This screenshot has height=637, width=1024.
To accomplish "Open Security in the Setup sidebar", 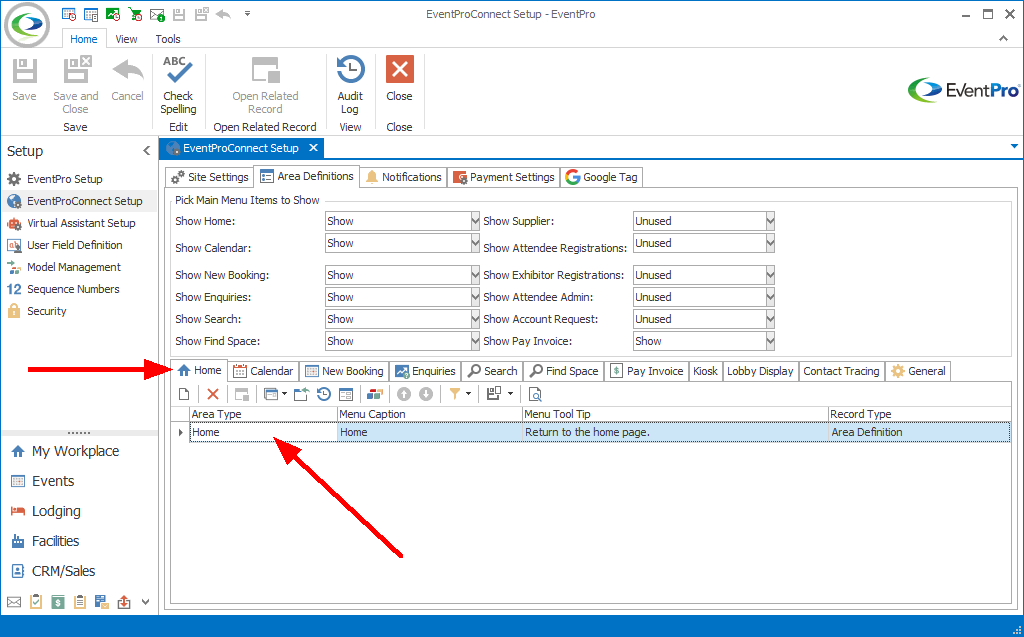I will coord(46,312).
